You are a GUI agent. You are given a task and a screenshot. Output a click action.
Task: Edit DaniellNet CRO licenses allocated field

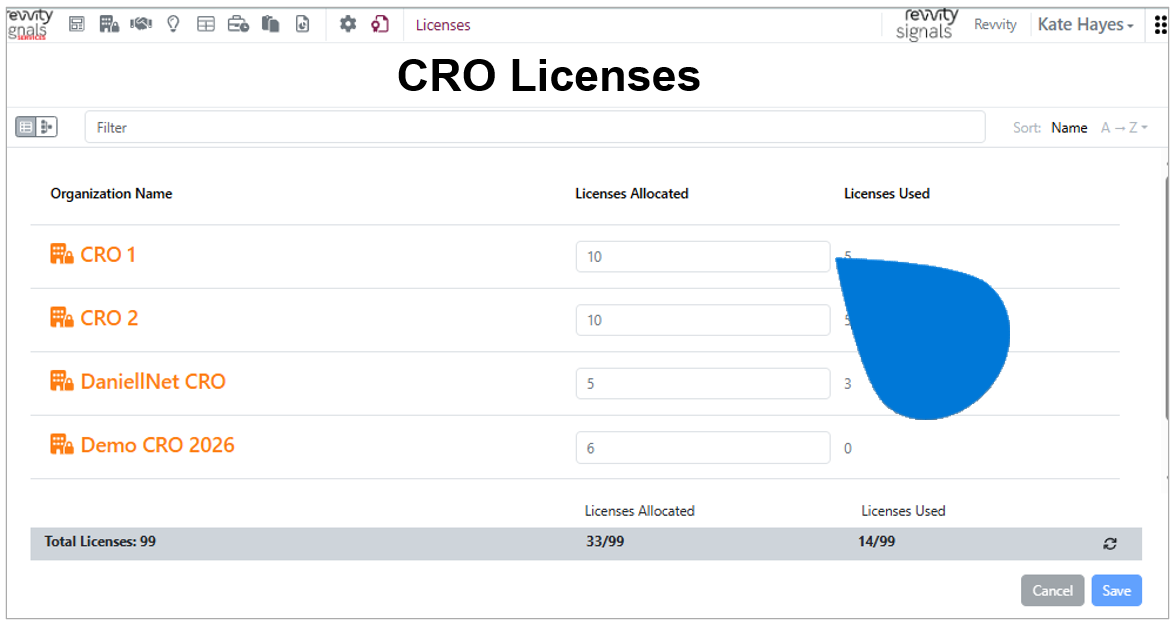(x=703, y=383)
